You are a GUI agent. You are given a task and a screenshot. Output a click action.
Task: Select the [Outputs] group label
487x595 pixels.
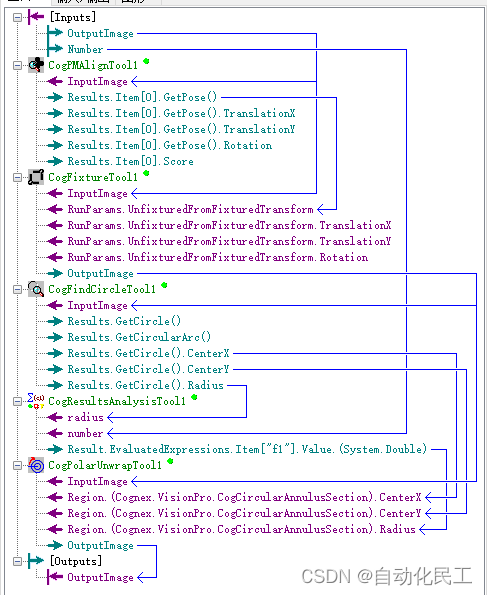(76, 561)
